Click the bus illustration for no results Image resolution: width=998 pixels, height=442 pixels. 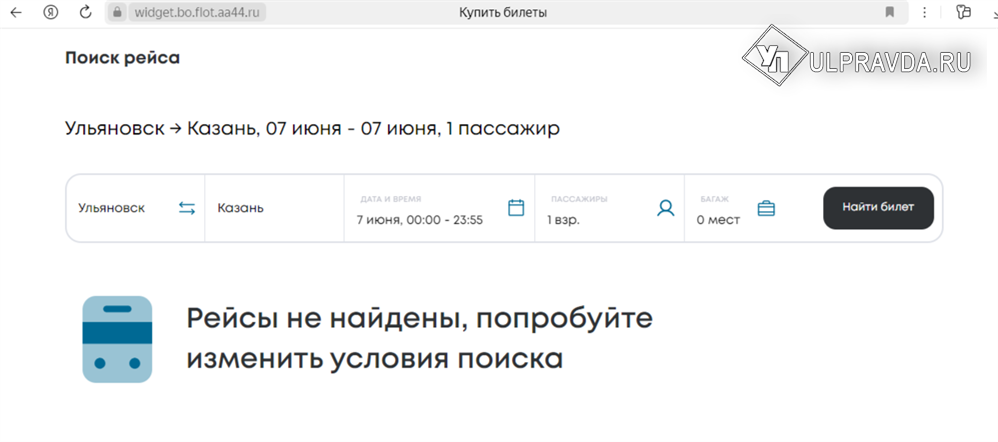point(117,339)
